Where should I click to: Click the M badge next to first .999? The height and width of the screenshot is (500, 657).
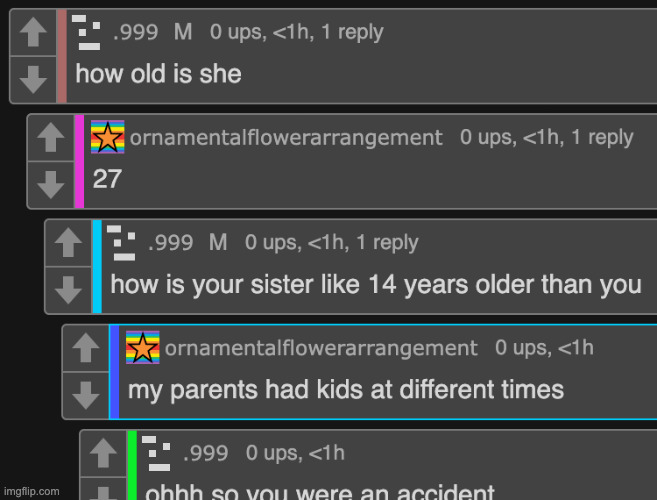[183, 32]
